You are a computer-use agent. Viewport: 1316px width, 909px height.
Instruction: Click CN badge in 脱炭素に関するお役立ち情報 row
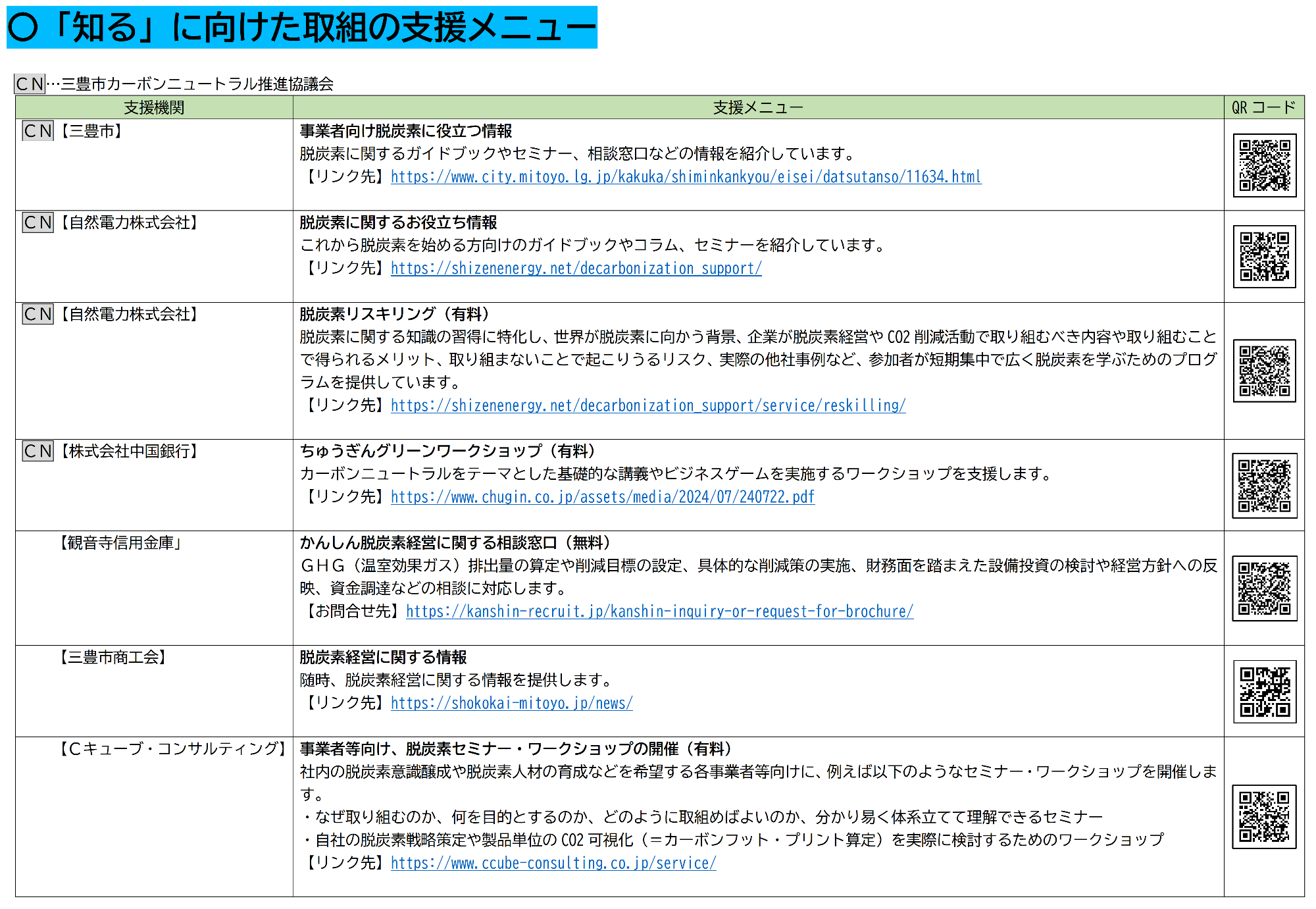pos(38,222)
